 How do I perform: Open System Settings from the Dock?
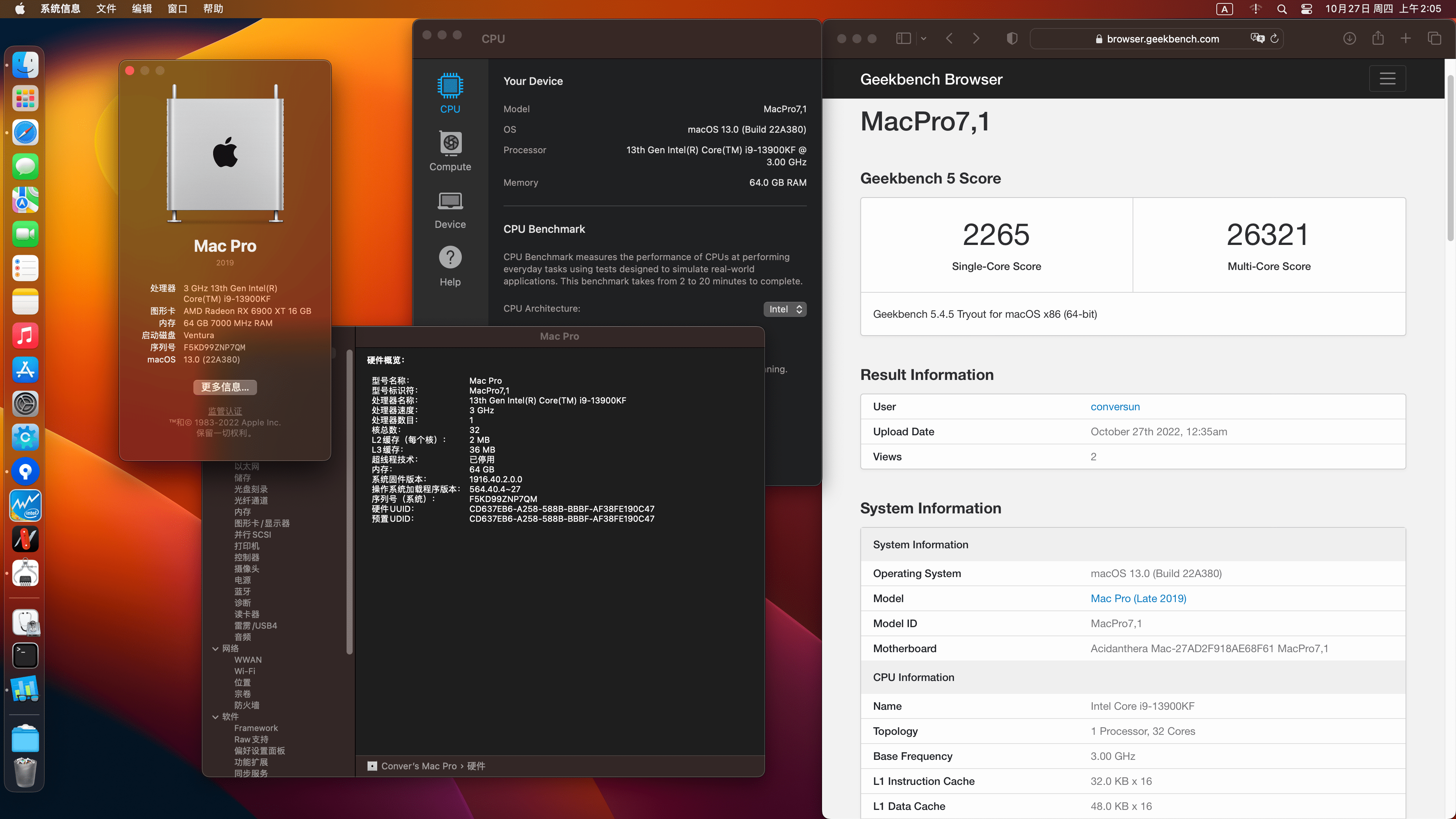pyautogui.click(x=25, y=403)
